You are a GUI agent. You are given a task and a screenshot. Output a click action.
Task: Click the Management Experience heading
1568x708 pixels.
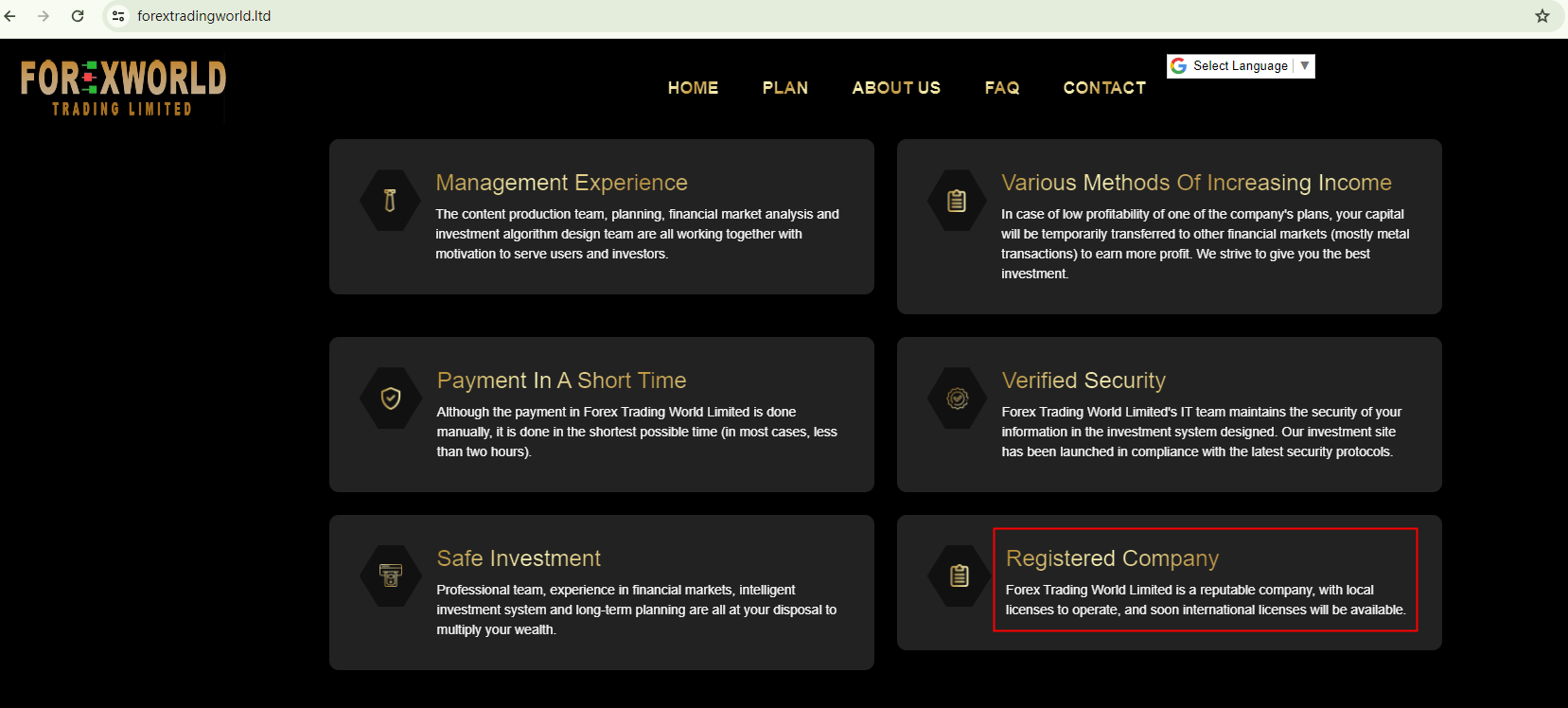561,183
